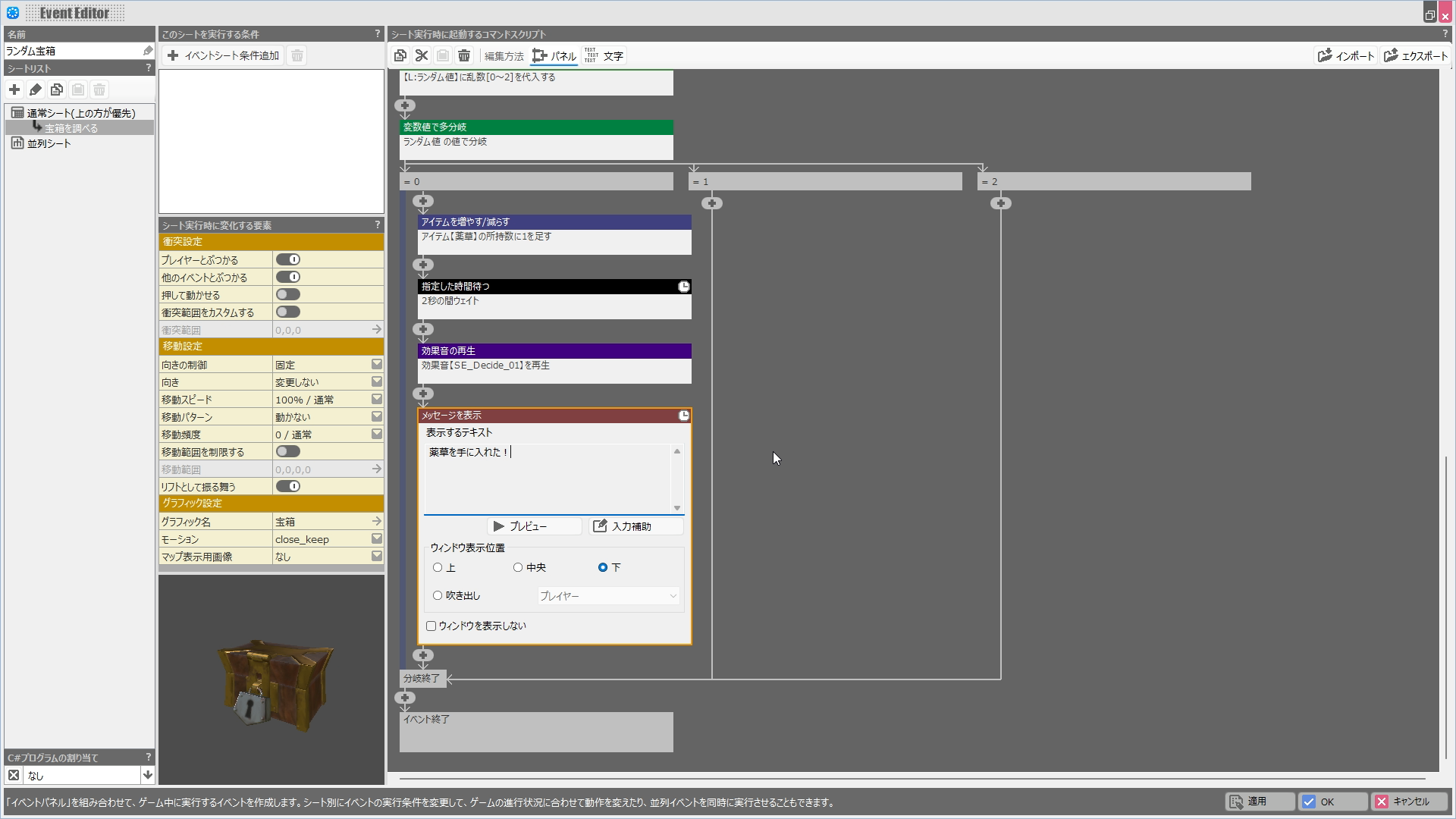Click the エクスポート button
The image size is (1456, 819).
point(1416,55)
